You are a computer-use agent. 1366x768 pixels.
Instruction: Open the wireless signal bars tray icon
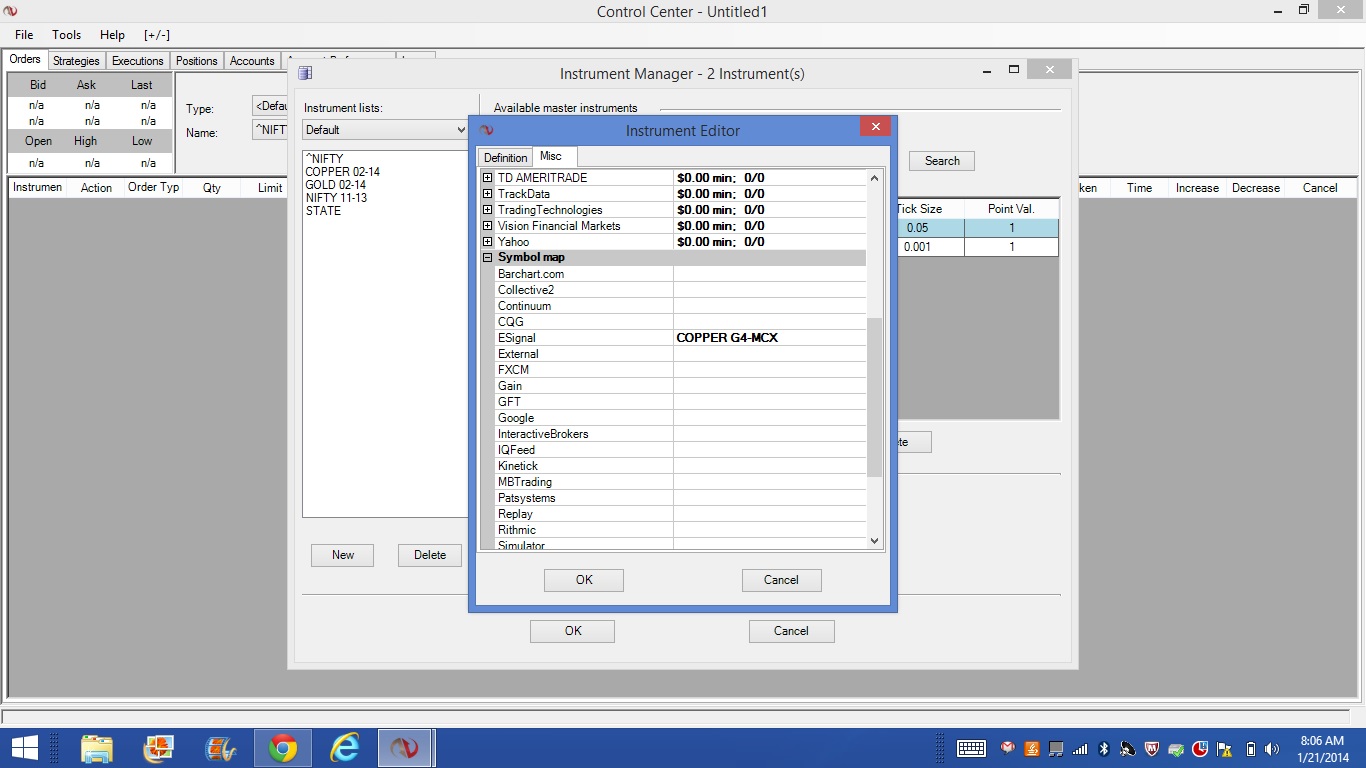pos(1080,749)
